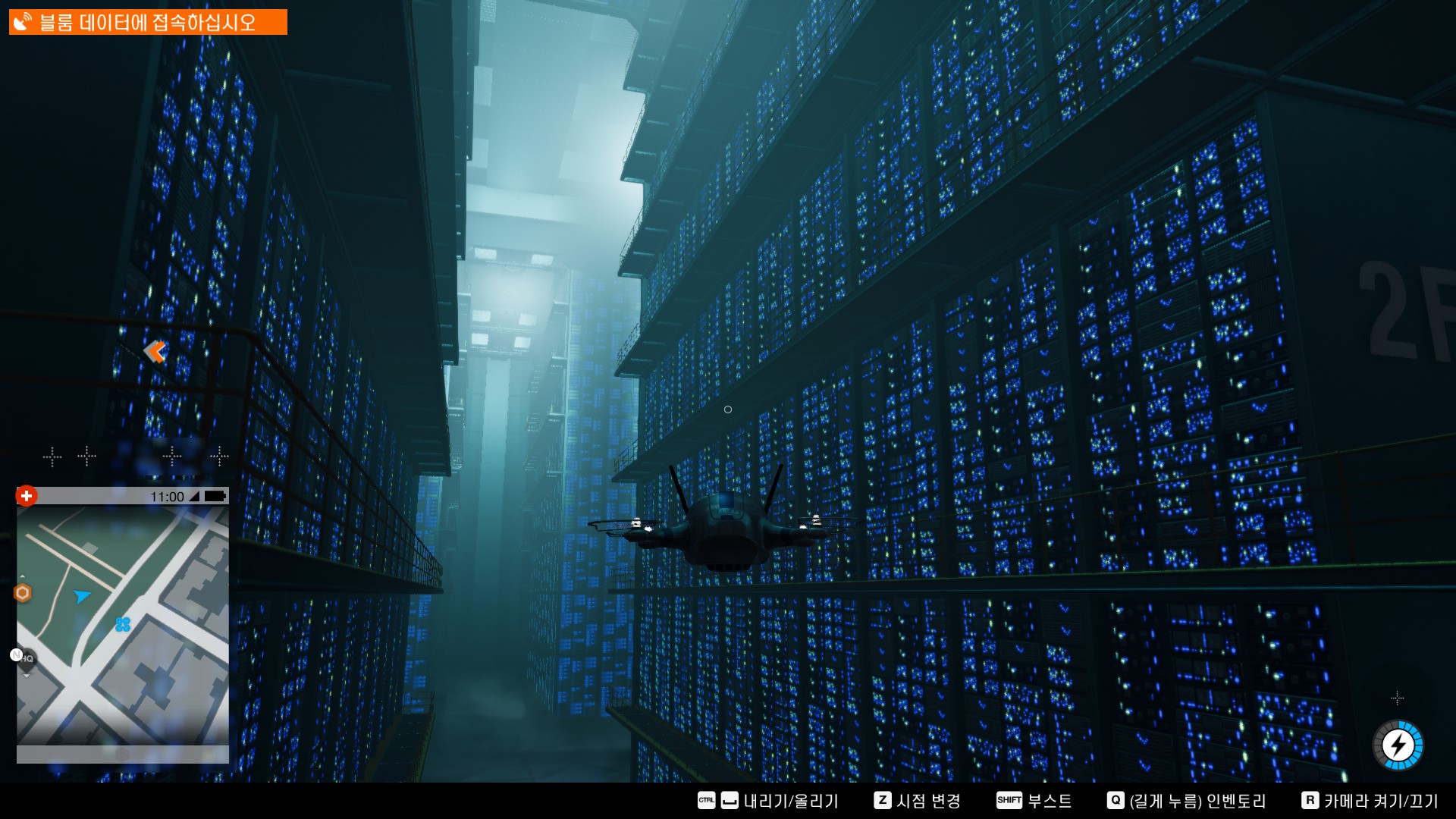Viewport: 1456px width, 819px height.
Task: Click the Z view change prompt
Action: coord(882,800)
